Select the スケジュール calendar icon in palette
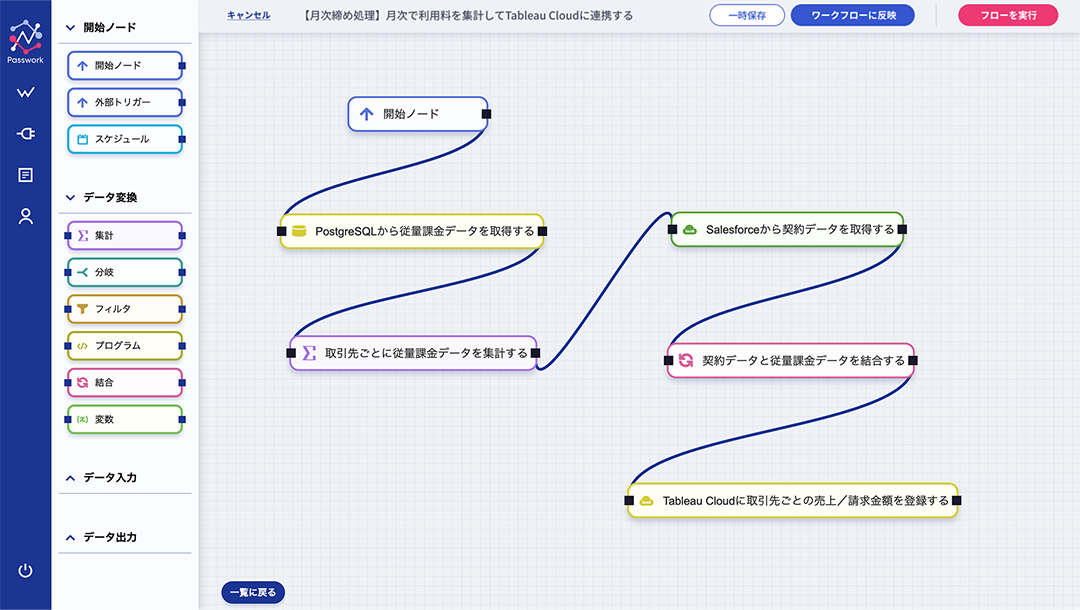The image size is (1080, 610). click(83, 139)
